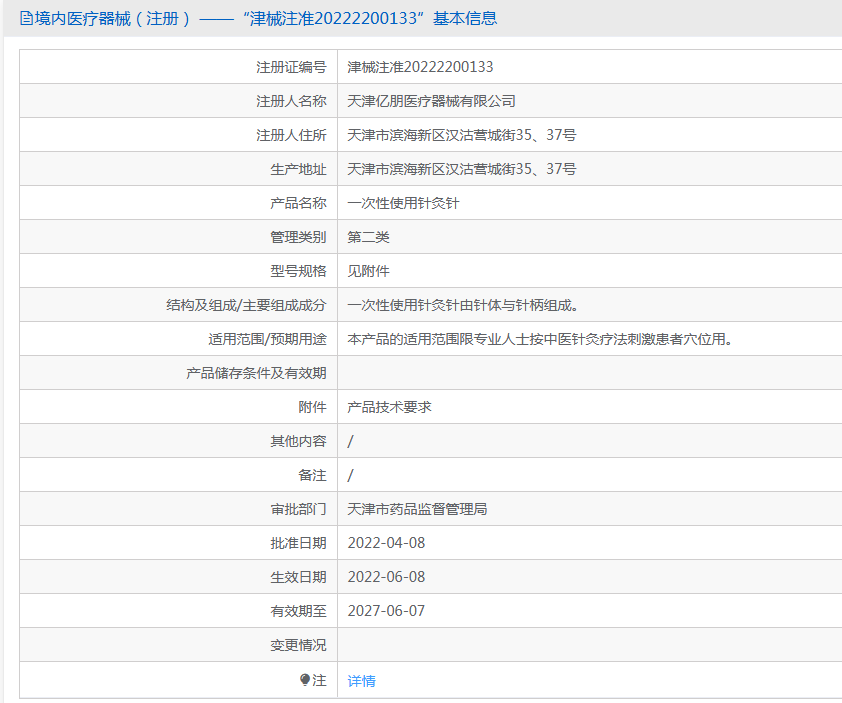Click the 其他内容 label
The image size is (842, 703).
pos(298,441)
